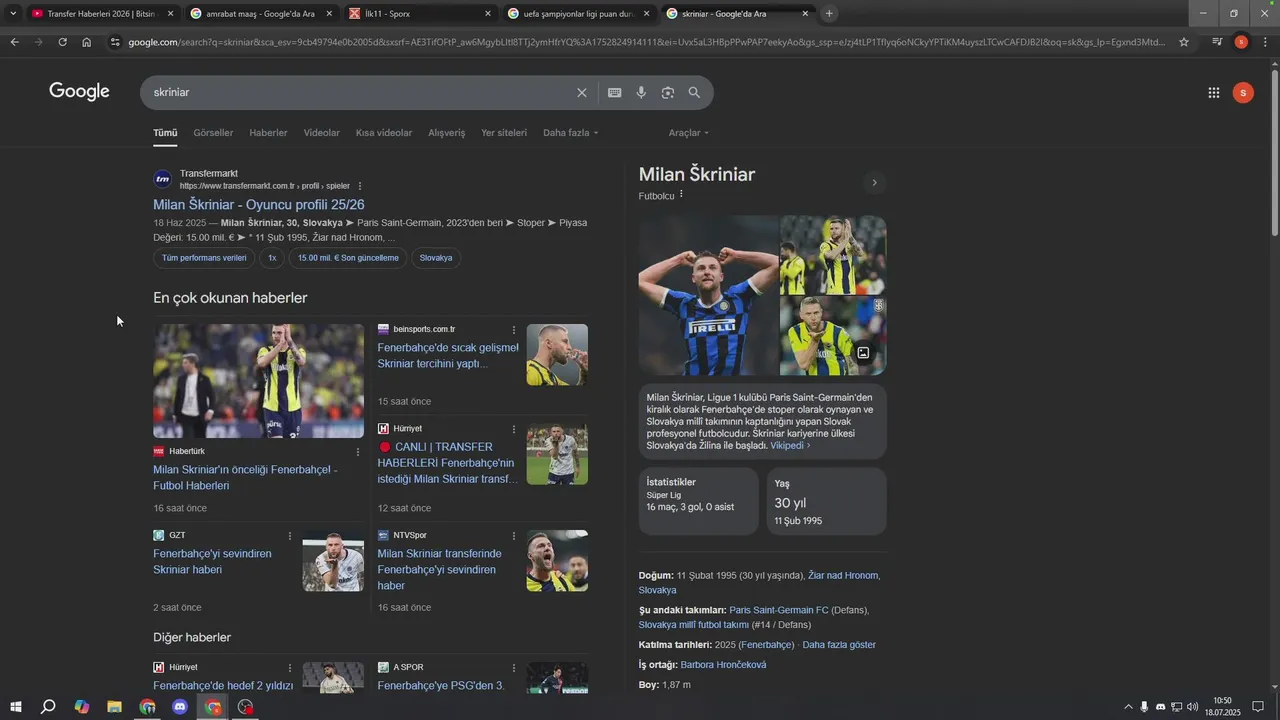Open the browser home page
The height and width of the screenshot is (720, 1280).
[87, 42]
